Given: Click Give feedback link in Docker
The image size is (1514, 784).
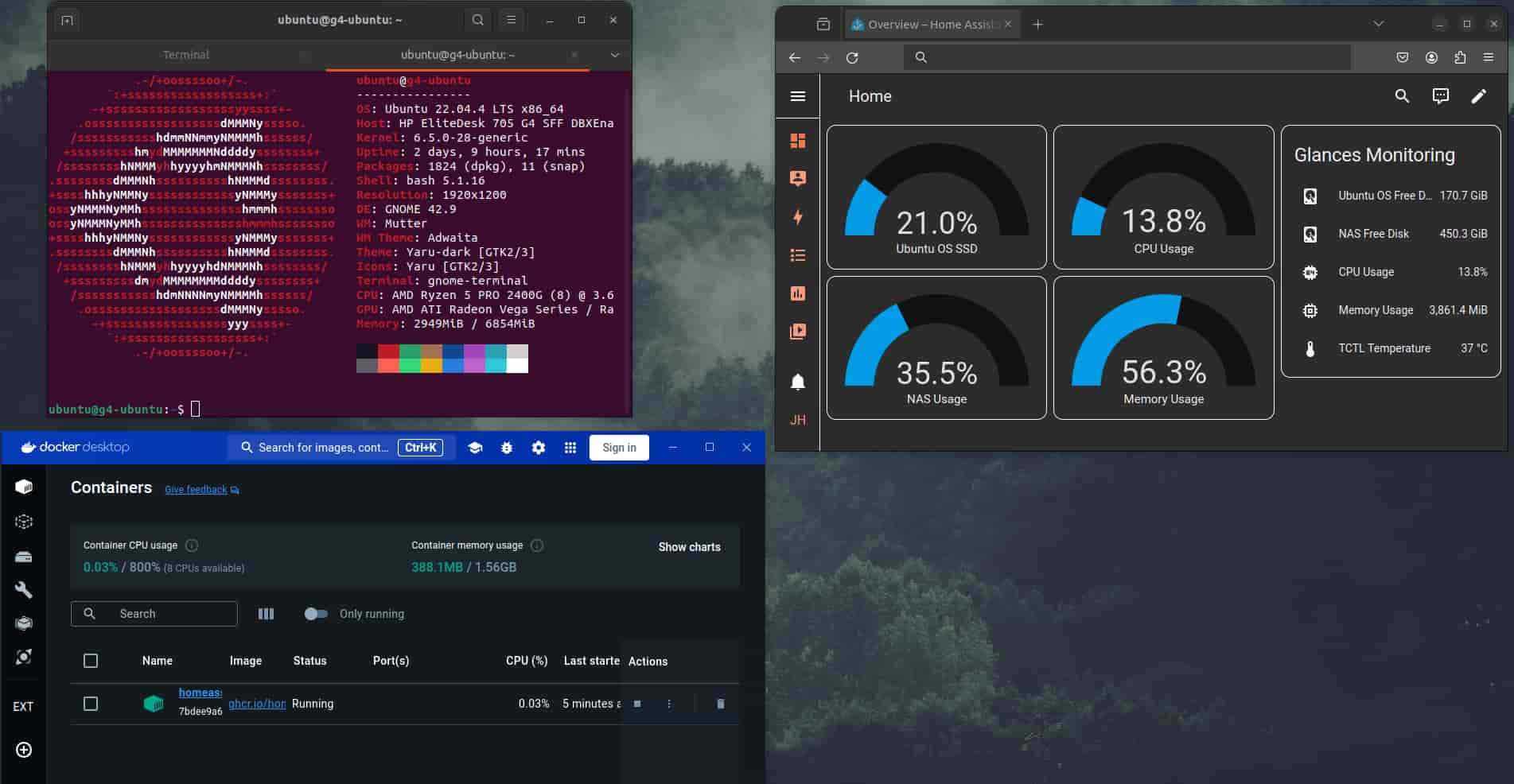Looking at the screenshot, I should point(202,490).
